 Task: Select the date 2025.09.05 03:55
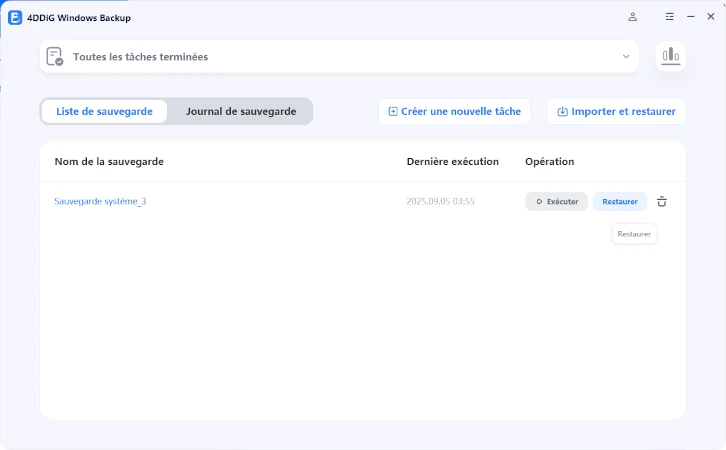coord(440,201)
